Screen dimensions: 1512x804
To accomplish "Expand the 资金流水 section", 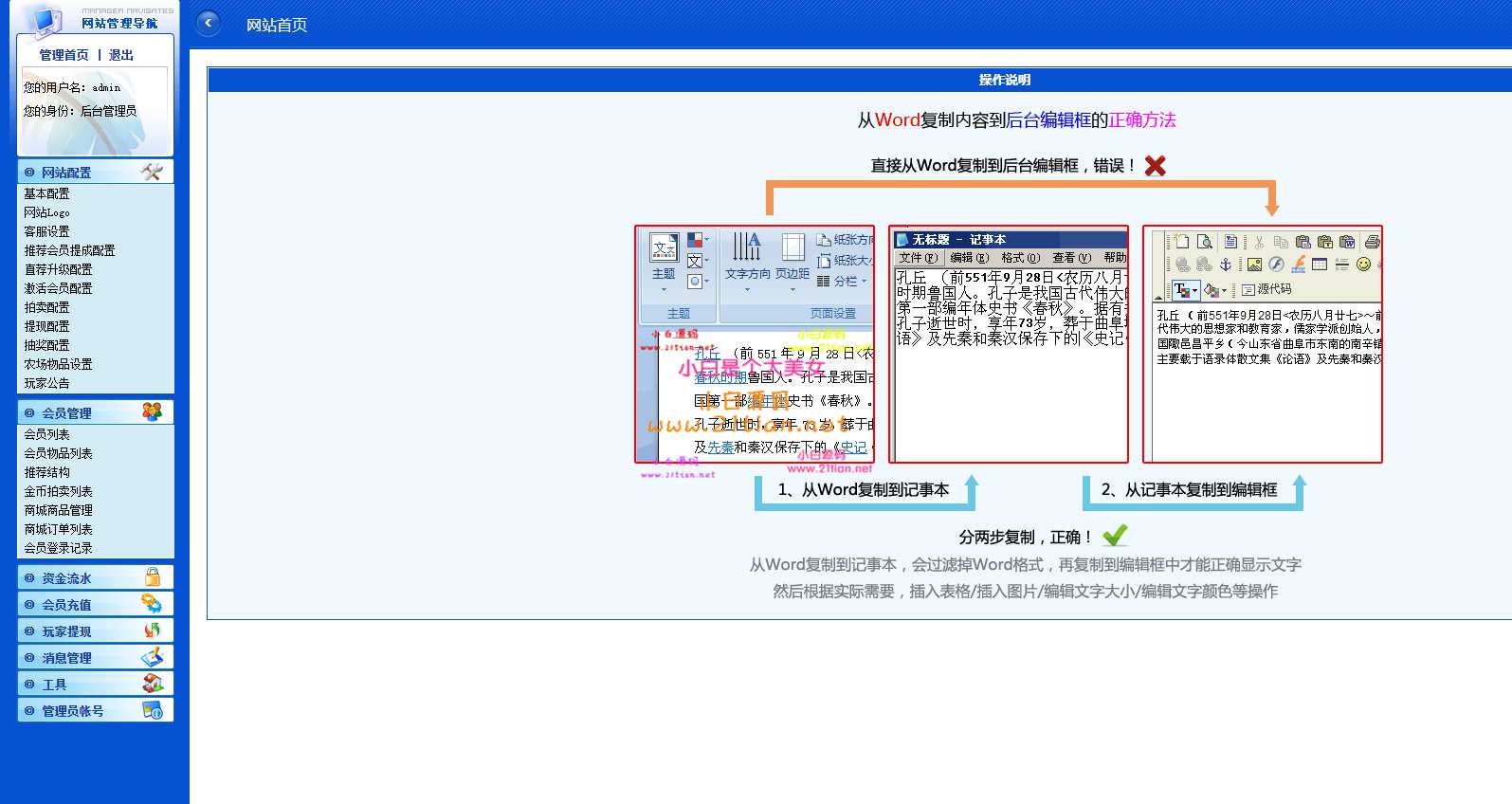I will click(x=95, y=577).
